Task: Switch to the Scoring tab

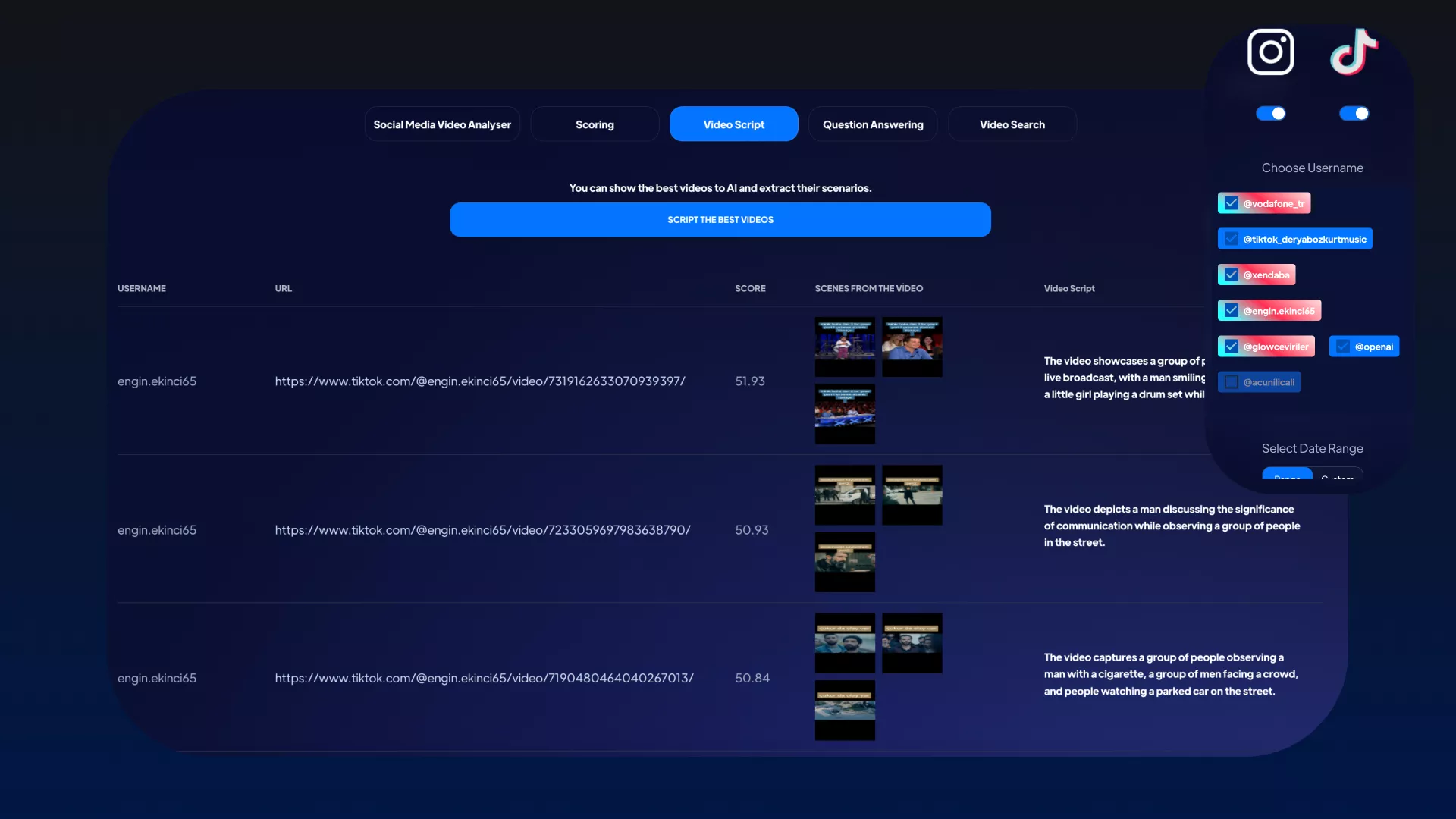Action: tap(595, 124)
